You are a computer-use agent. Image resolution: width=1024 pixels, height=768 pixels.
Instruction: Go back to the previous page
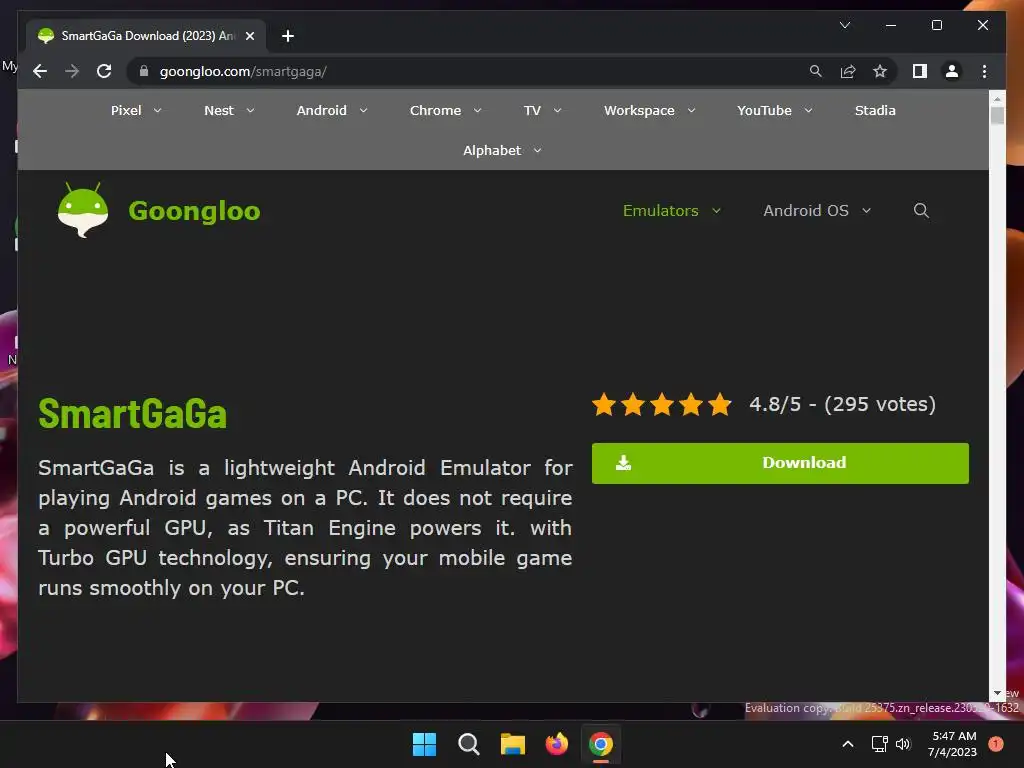click(x=40, y=71)
